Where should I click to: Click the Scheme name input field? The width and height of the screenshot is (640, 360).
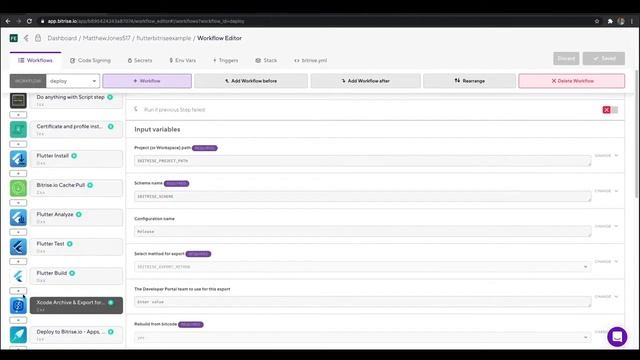[362, 196]
